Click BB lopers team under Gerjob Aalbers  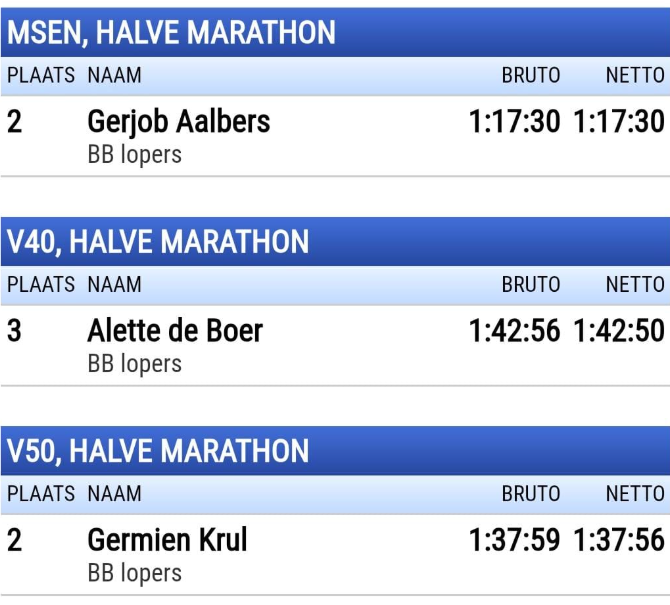[x=135, y=155]
